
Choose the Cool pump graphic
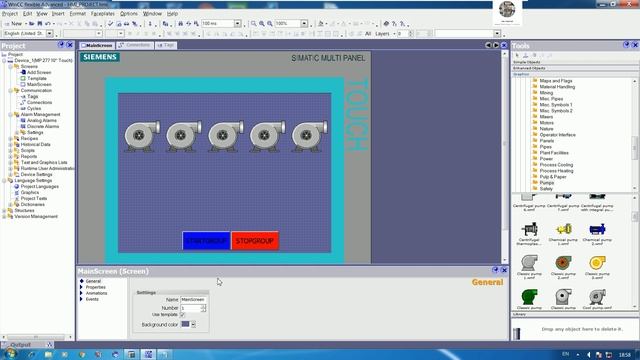coord(597,297)
